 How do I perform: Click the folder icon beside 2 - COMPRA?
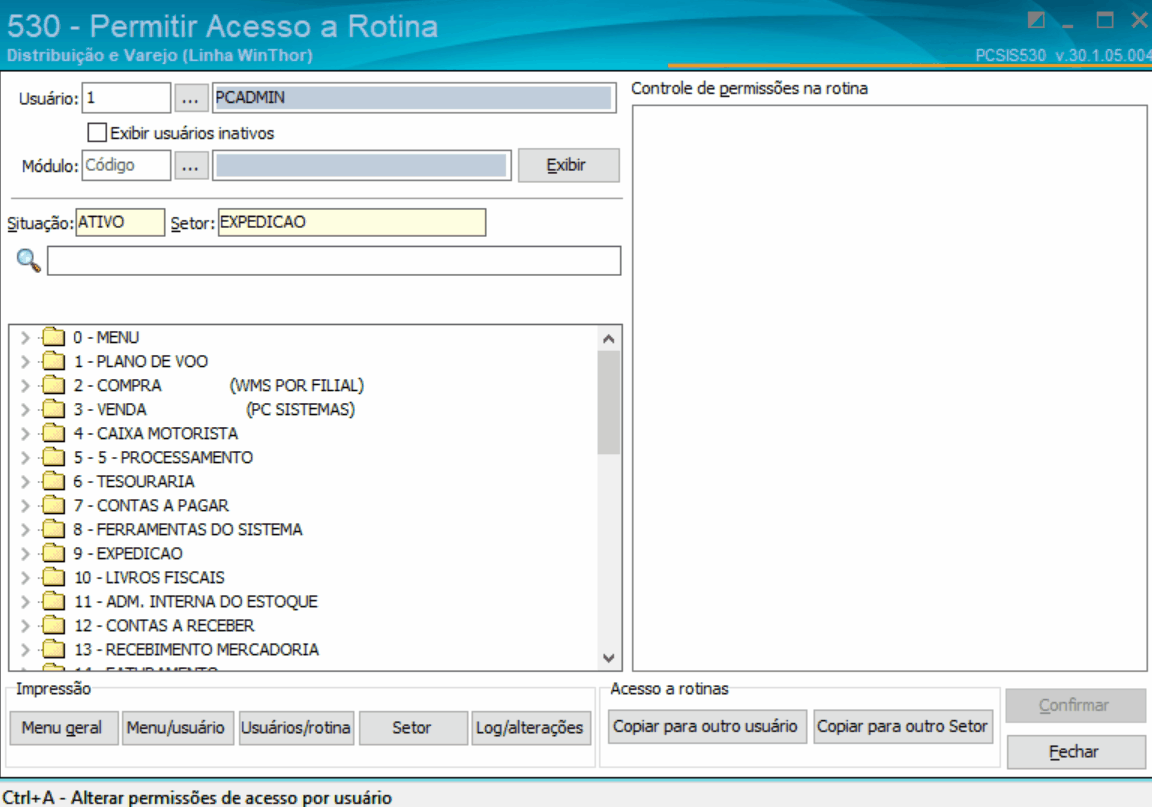point(53,385)
